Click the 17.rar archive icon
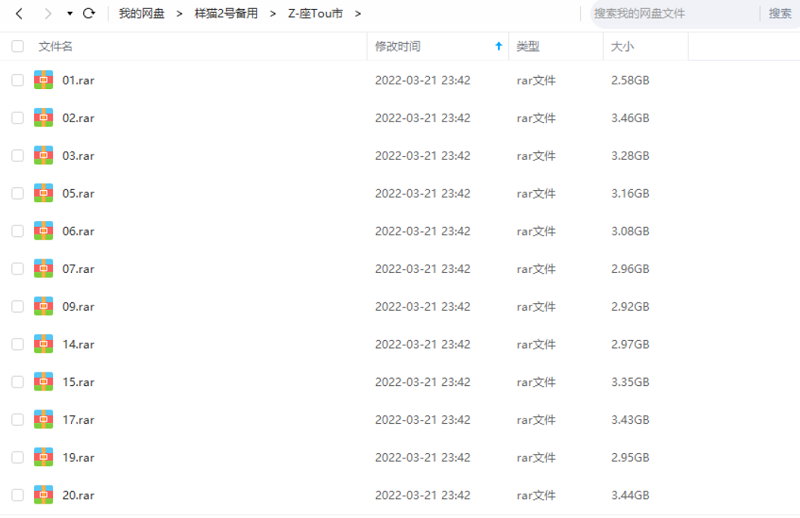800x518 pixels. coord(43,419)
